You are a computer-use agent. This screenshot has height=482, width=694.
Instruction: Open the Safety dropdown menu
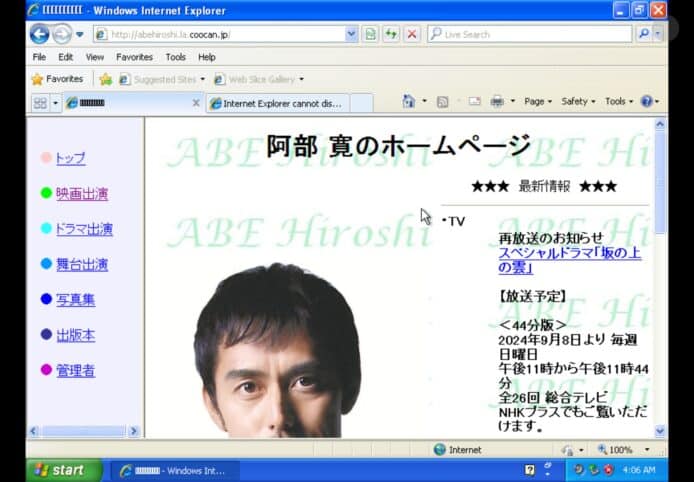click(577, 102)
